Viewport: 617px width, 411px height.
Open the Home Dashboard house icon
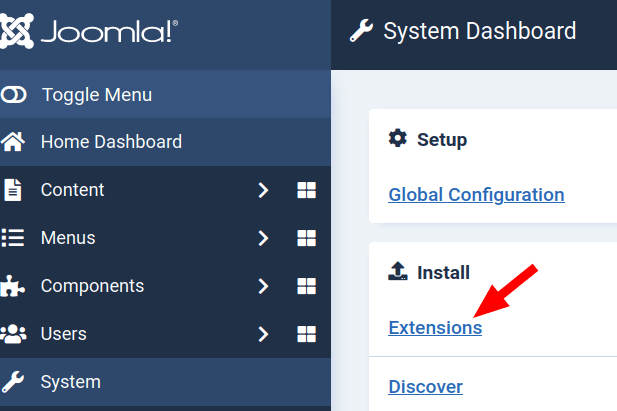coord(13,142)
